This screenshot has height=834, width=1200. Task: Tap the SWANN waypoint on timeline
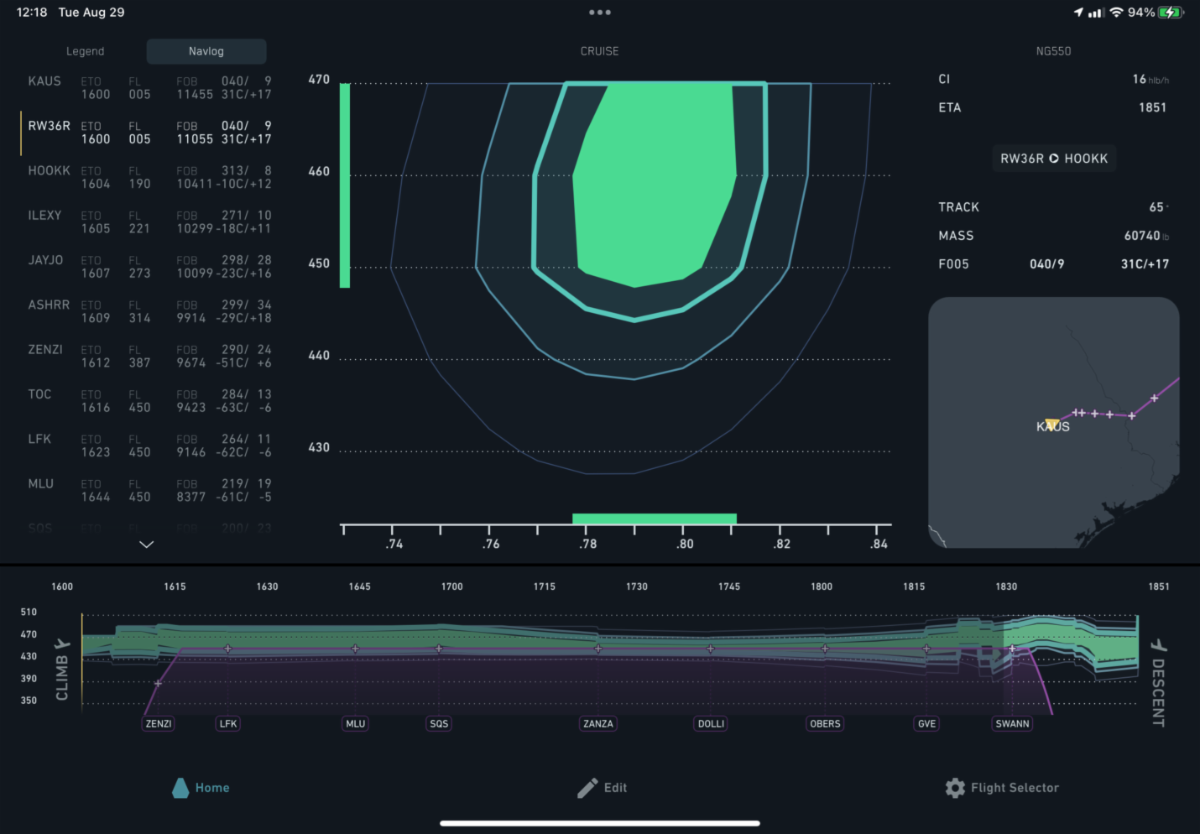(x=1012, y=723)
